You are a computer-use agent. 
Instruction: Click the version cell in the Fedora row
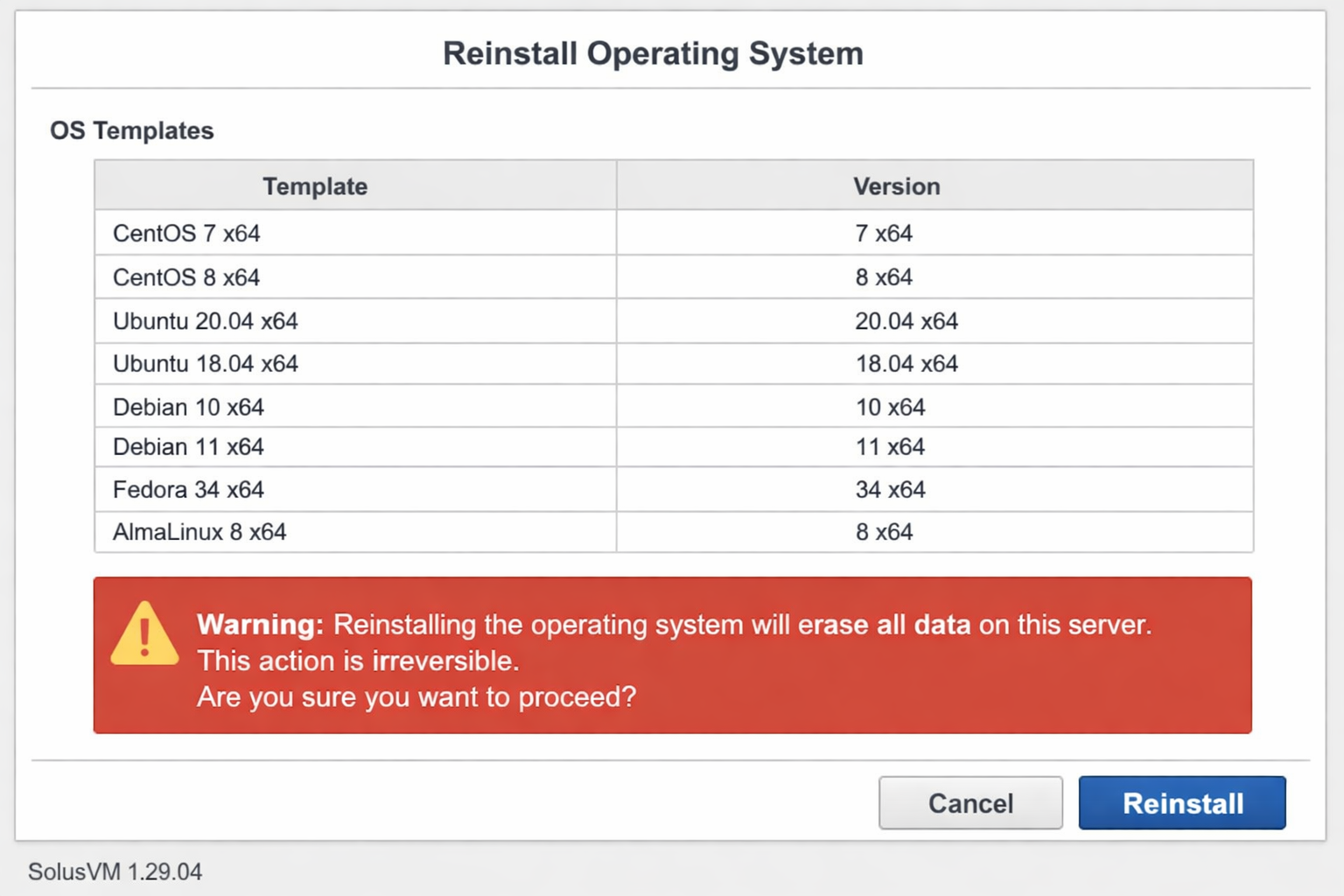click(890, 489)
